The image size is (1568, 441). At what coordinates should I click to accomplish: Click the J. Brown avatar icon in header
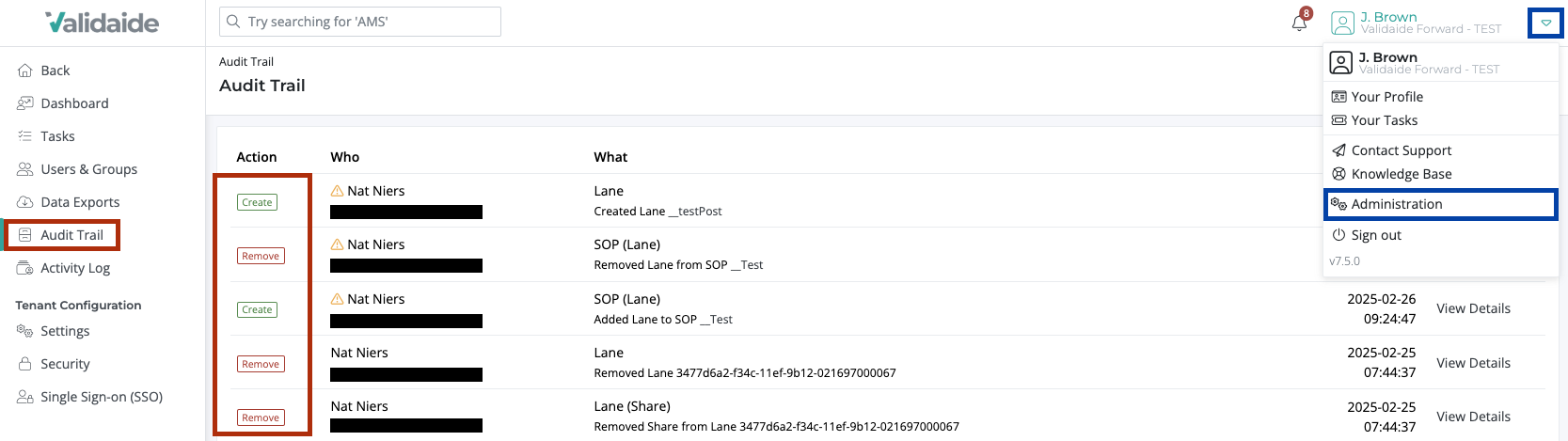[1342, 23]
